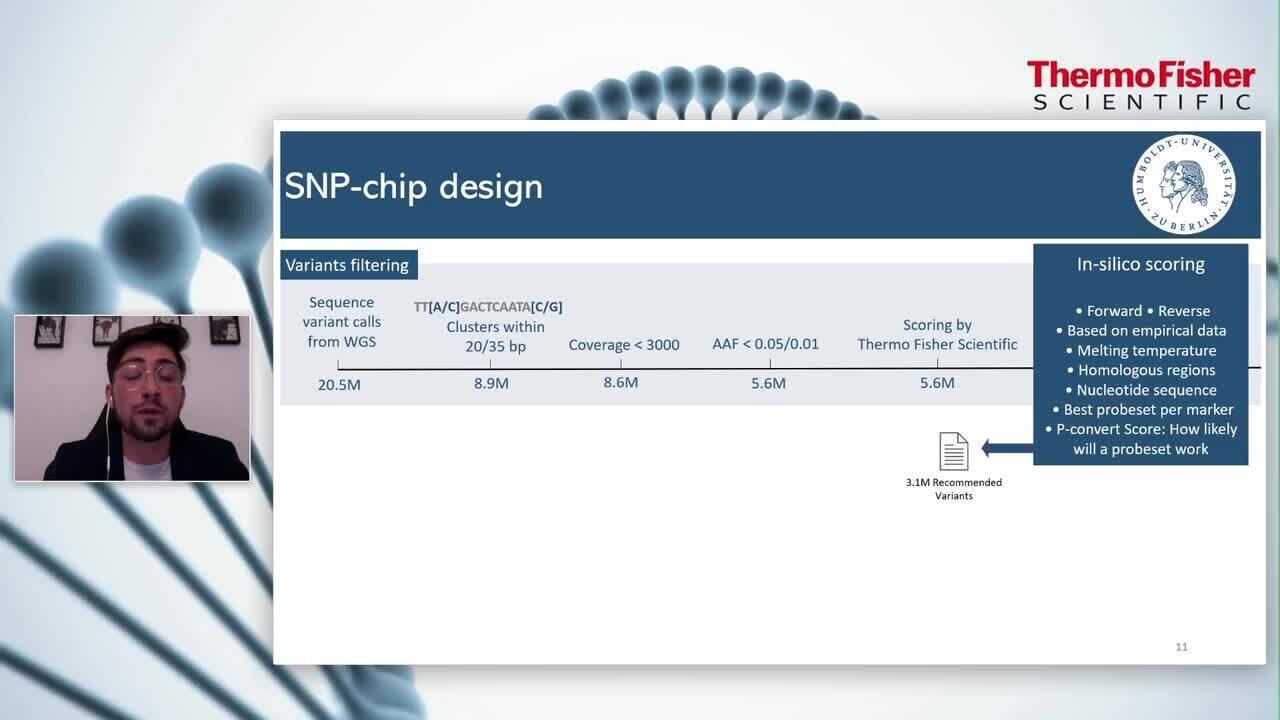Click the "AAF < 0.05/0.01" filter label
This screenshot has width=1280, height=720.
pos(765,344)
